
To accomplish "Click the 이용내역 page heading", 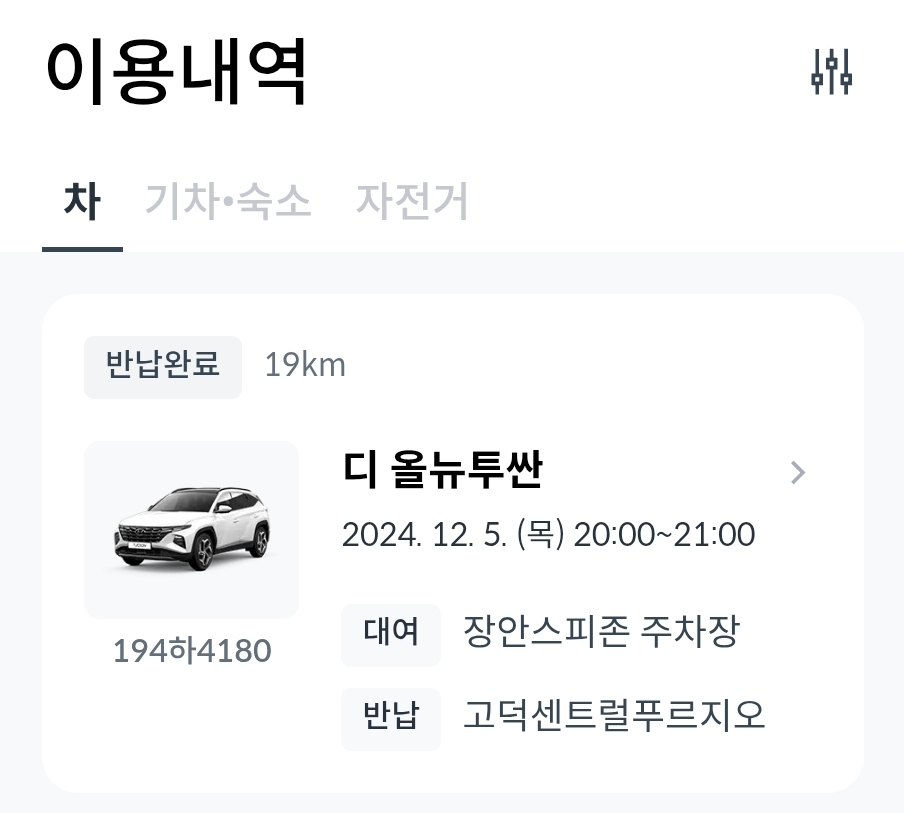I will point(177,72).
